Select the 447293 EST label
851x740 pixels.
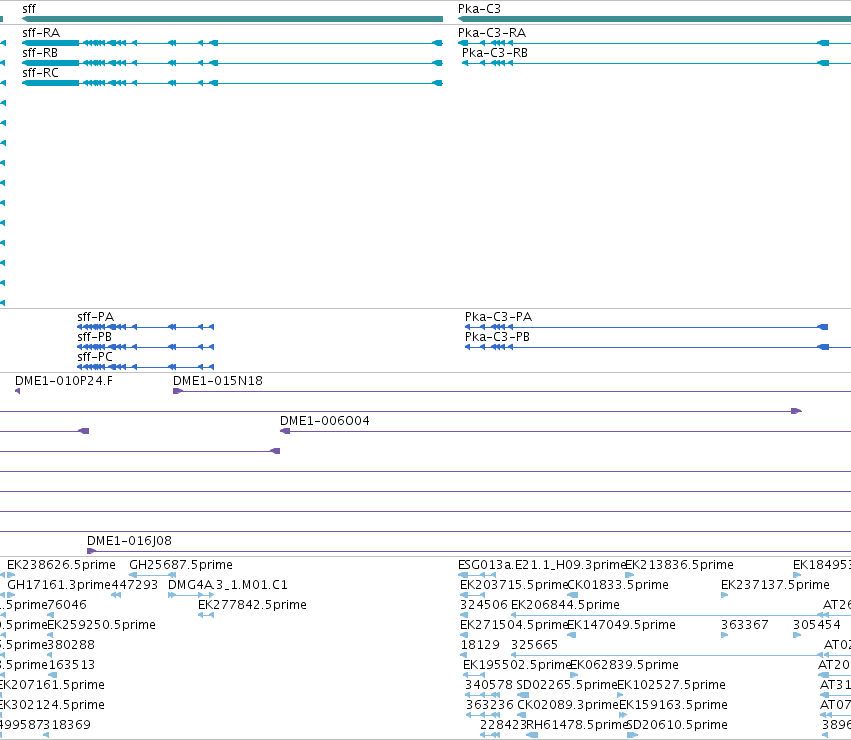[x=135, y=585]
